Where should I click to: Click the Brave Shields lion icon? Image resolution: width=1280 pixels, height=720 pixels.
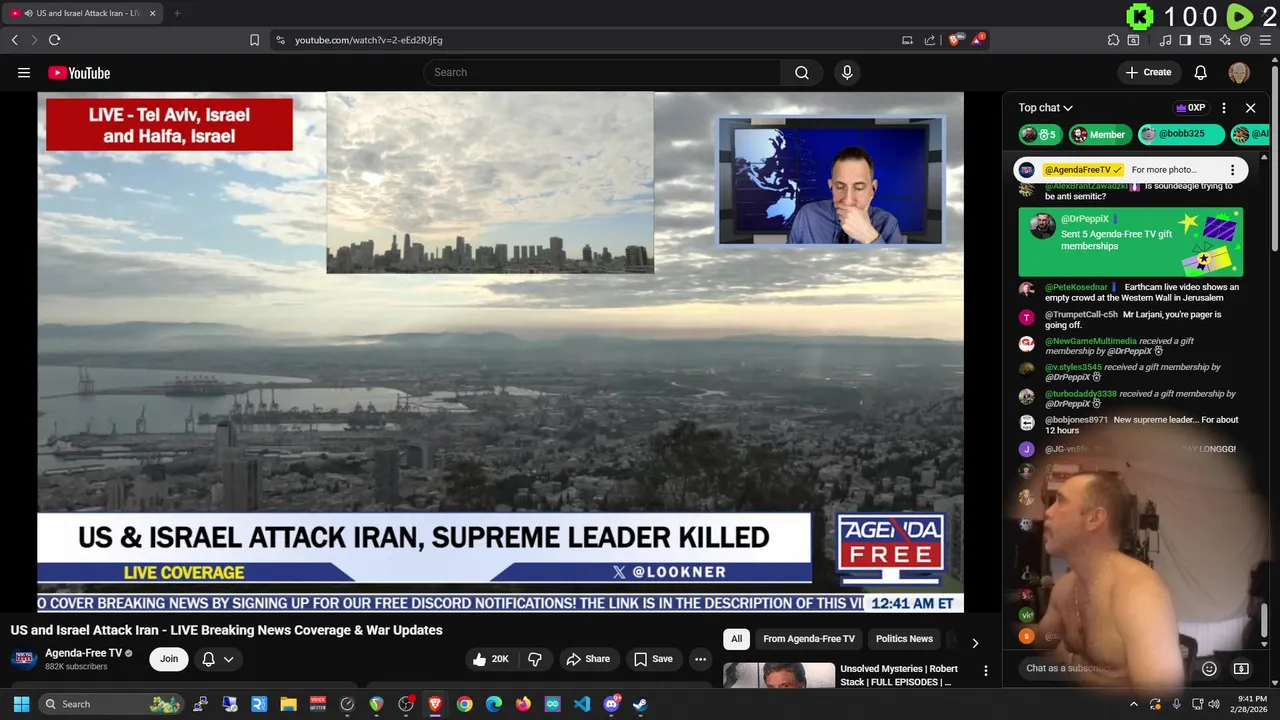(x=955, y=40)
